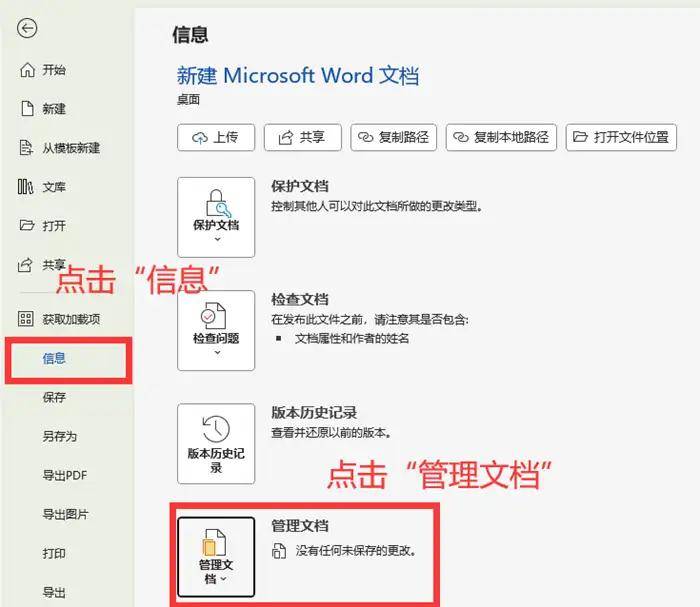Image resolution: width=700 pixels, height=607 pixels.
Task: Click the 复制路径 button
Action: point(393,137)
